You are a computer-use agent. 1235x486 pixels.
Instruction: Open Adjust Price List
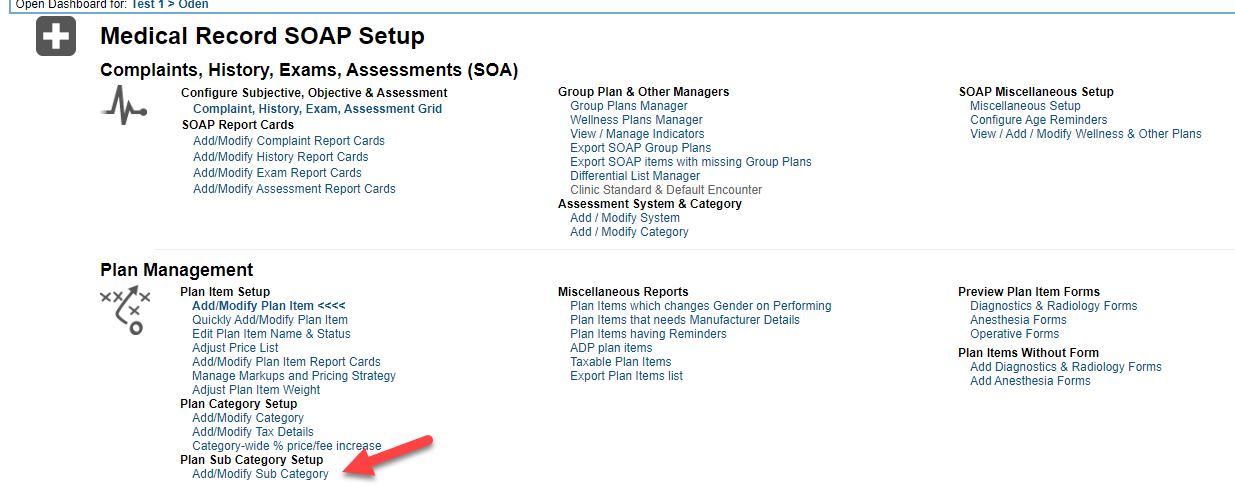pos(235,348)
